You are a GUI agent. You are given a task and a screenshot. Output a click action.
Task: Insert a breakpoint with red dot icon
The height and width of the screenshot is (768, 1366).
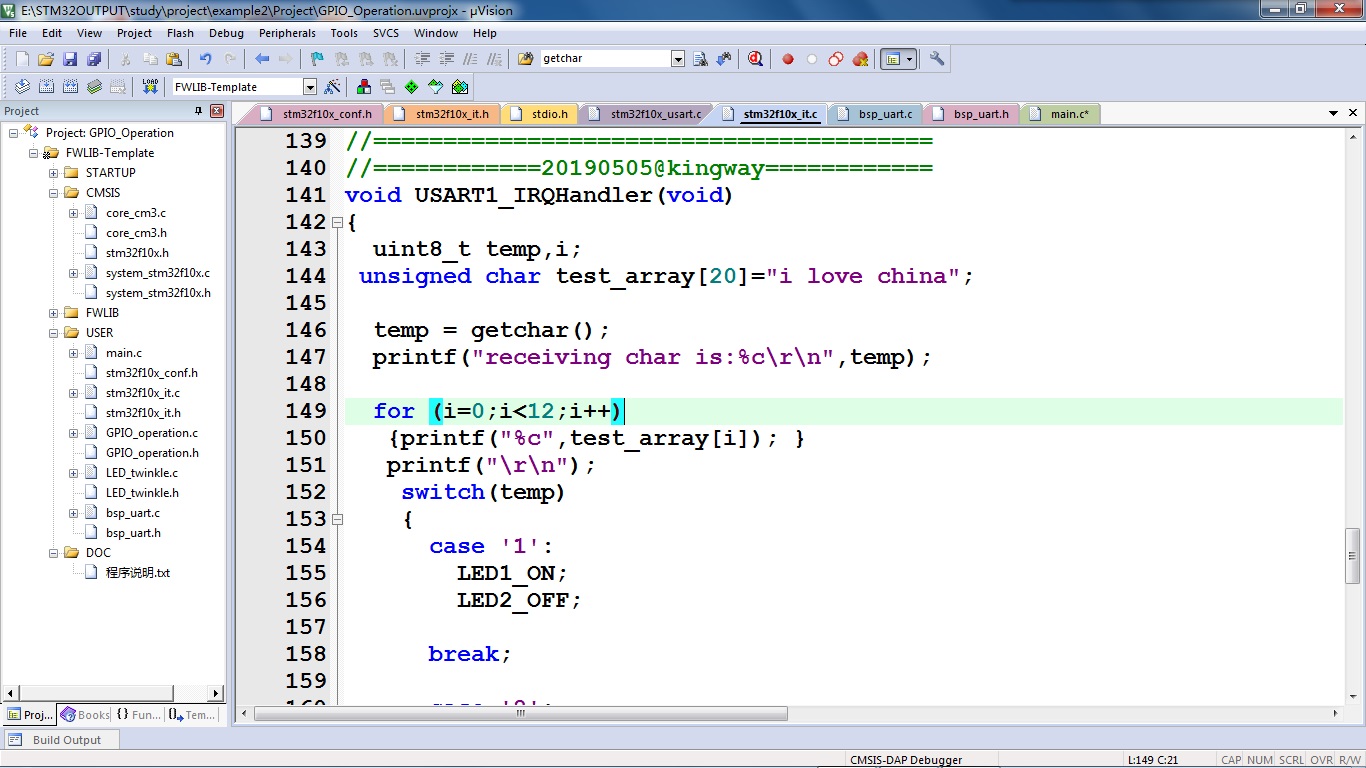(788, 59)
